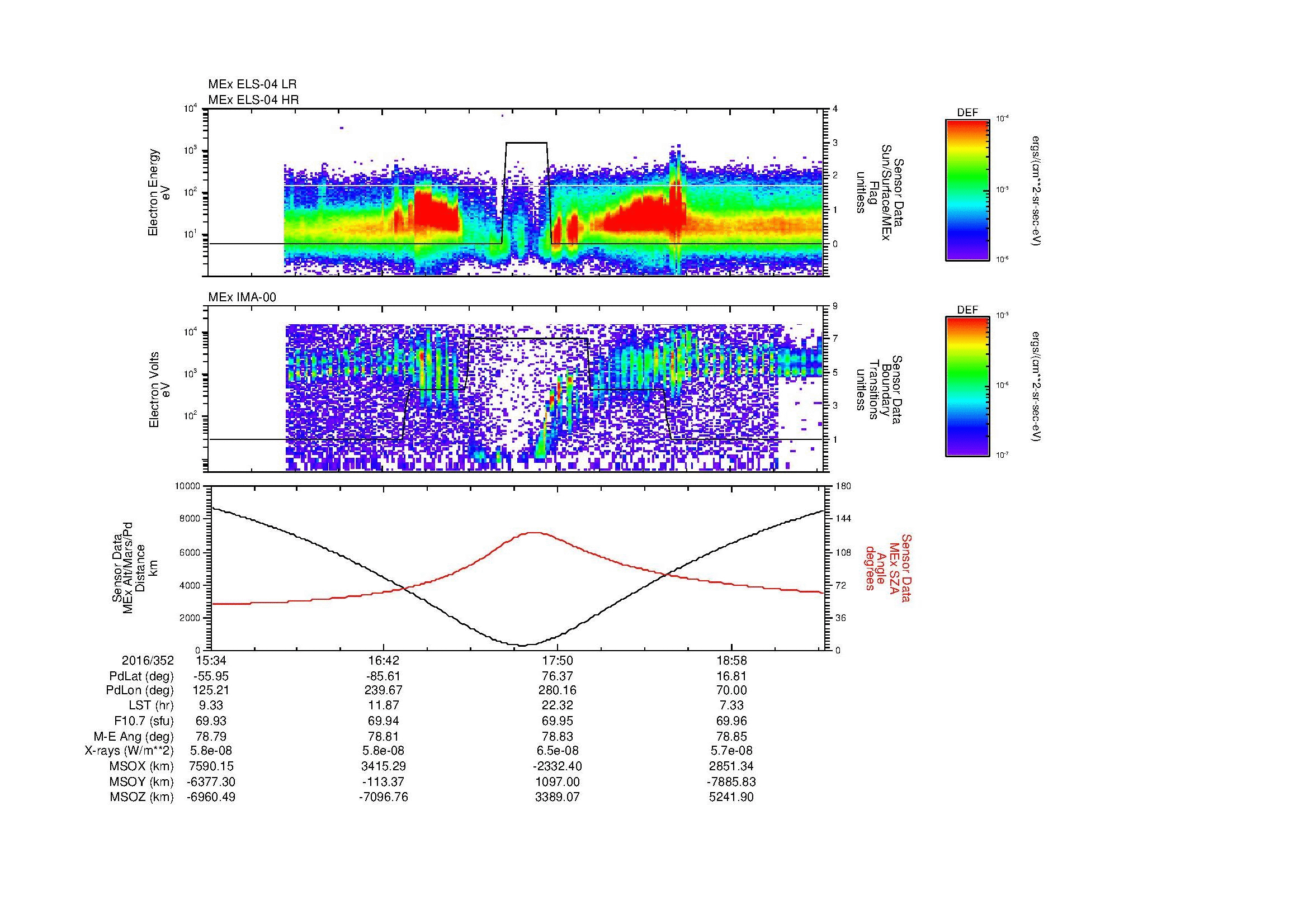Image resolution: width=1308 pixels, height=924 pixels.
Task: Click the F10.7 value 69.96
Action: (x=731, y=721)
